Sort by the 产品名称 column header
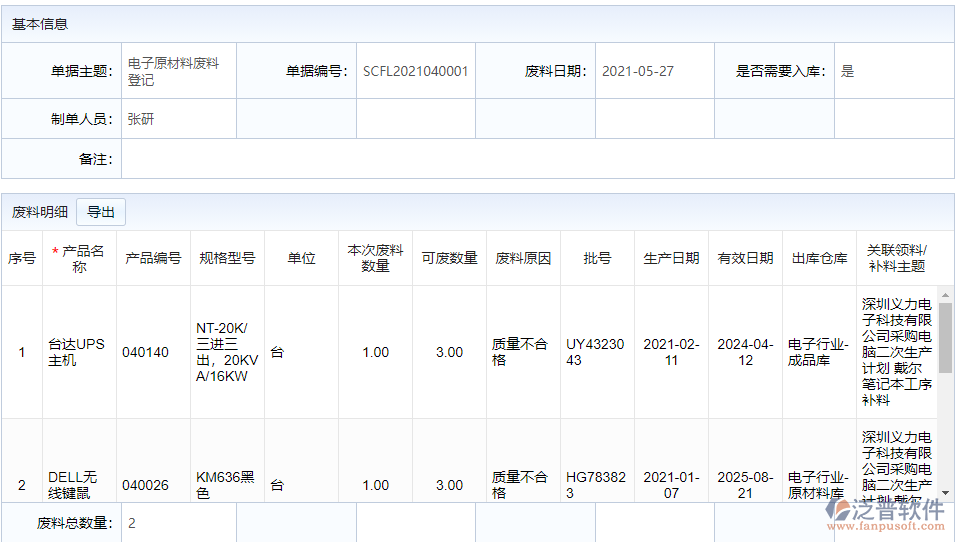The image size is (955, 542). (79, 258)
